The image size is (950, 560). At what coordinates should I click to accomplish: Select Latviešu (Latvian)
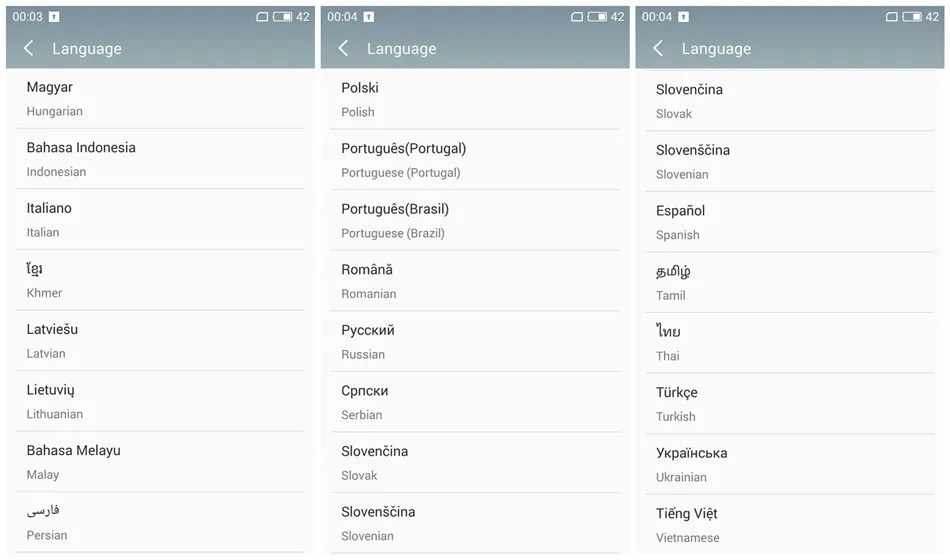160,341
